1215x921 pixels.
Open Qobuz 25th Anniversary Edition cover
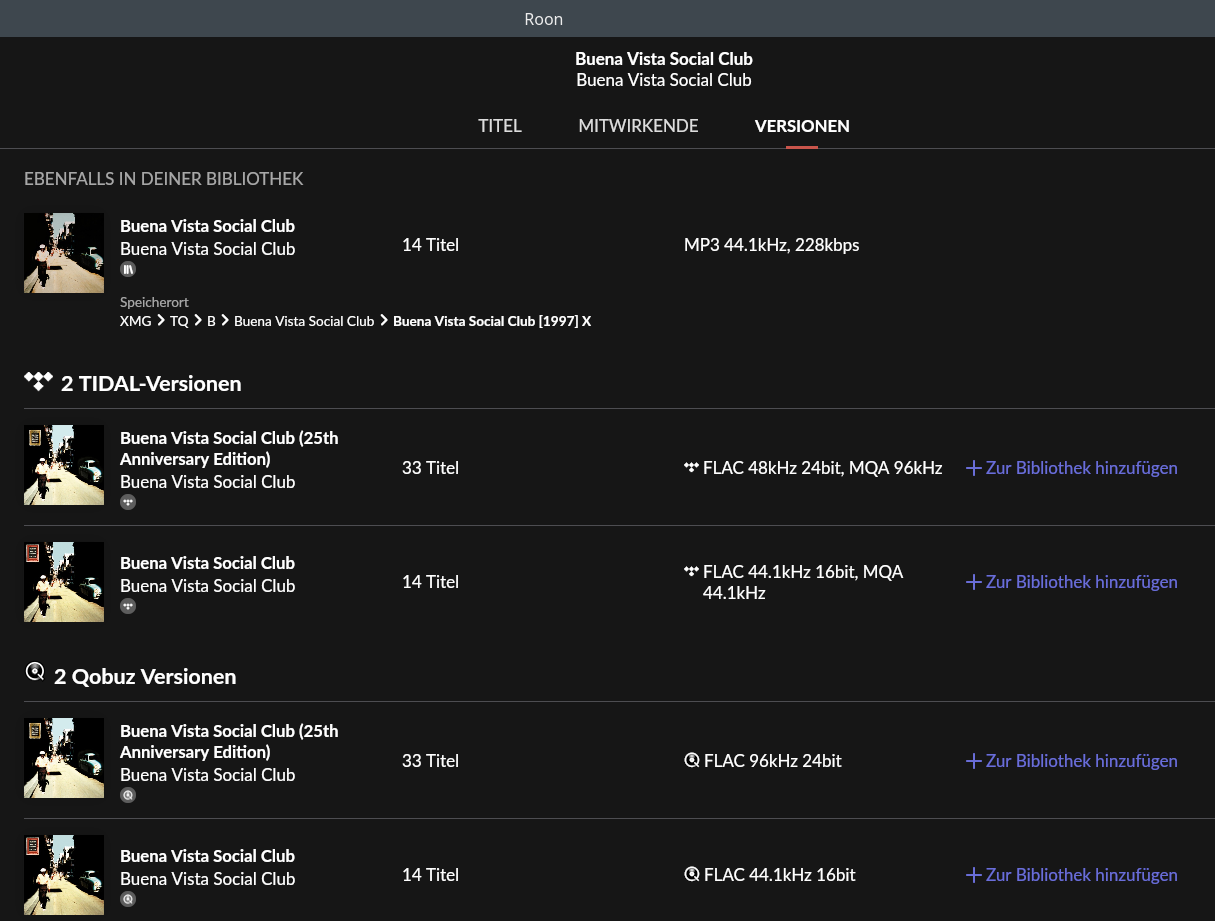pyautogui.click(x=64, y=758)
